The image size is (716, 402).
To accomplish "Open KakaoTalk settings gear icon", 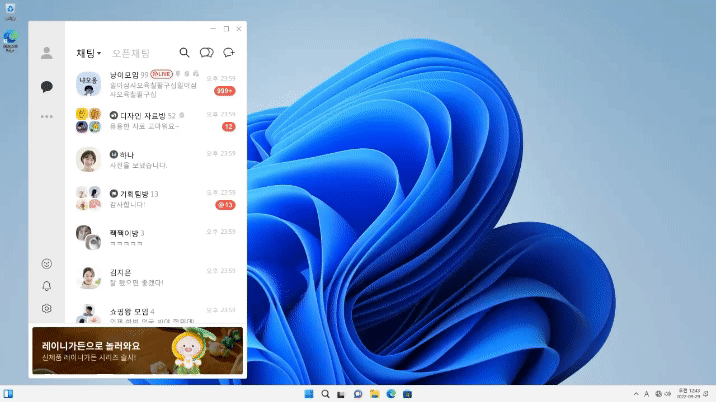I will (x=46, y=309).
